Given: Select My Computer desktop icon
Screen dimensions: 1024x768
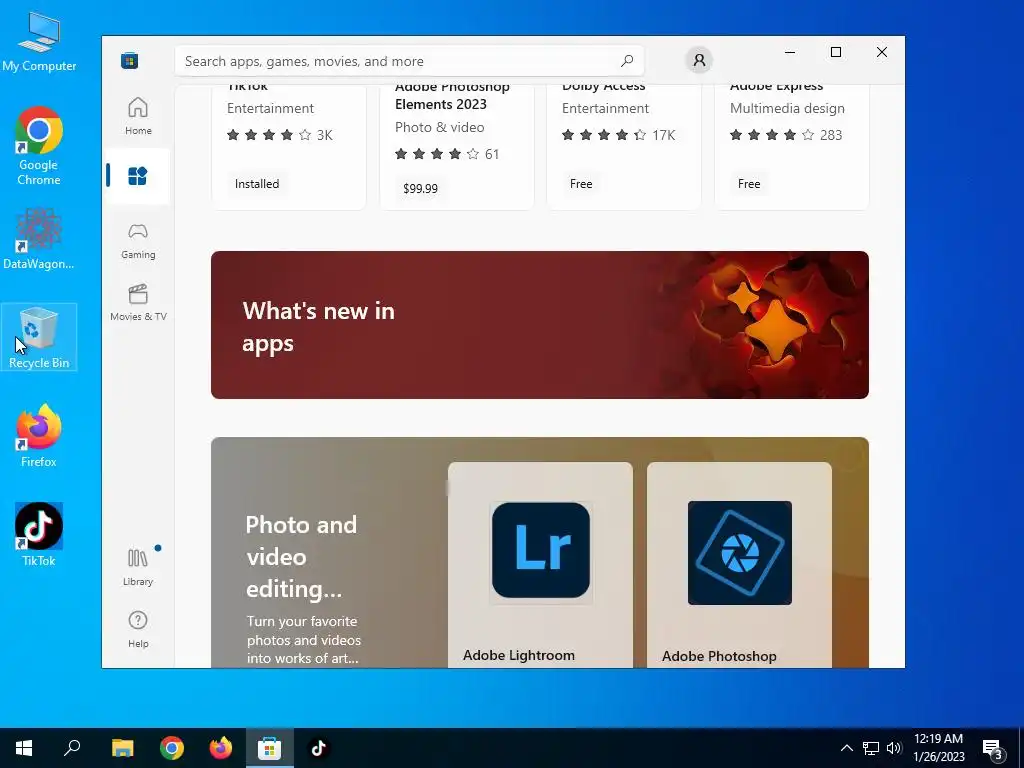Looking at the screenshot, I should 39,41.
